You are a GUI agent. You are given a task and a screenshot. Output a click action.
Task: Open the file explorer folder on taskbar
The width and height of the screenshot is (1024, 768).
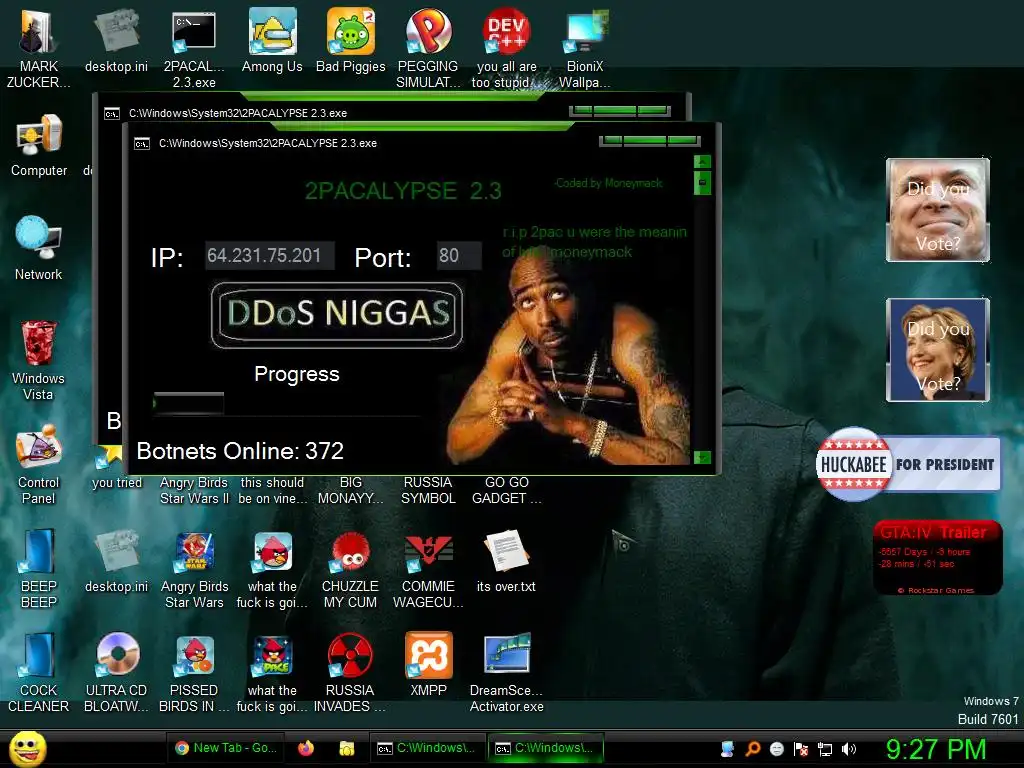click(347, 748)
